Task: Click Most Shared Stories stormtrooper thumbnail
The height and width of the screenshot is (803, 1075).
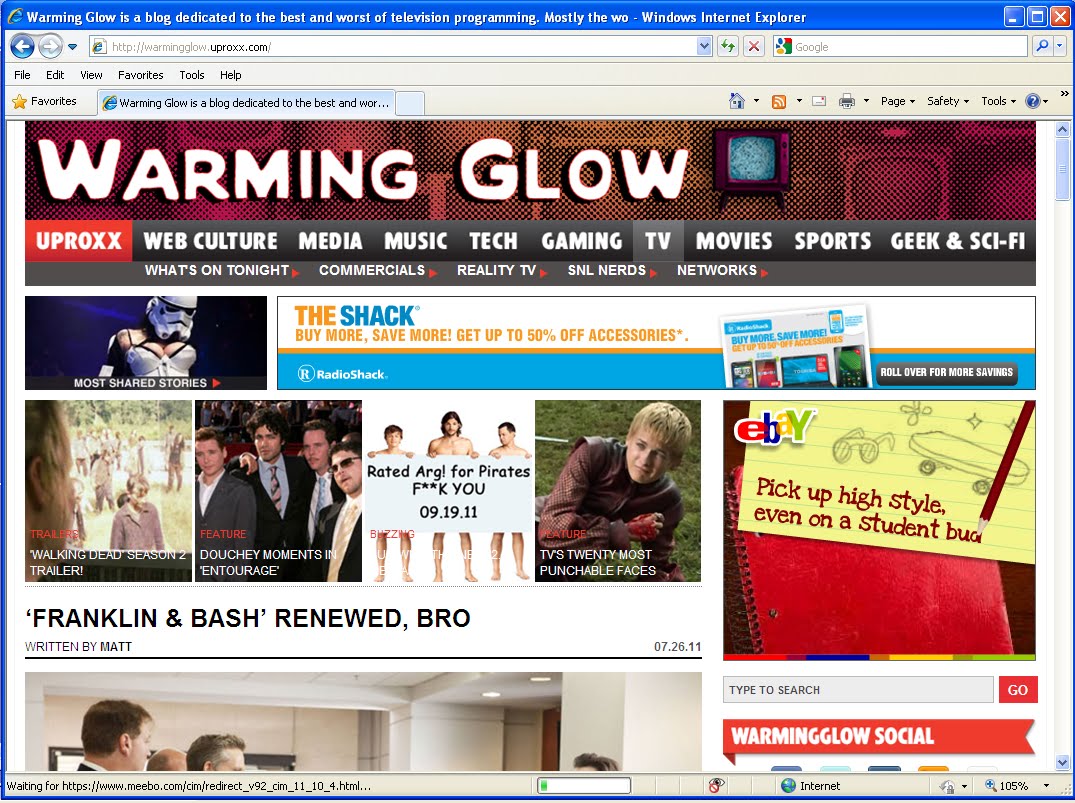Action: 146,343
